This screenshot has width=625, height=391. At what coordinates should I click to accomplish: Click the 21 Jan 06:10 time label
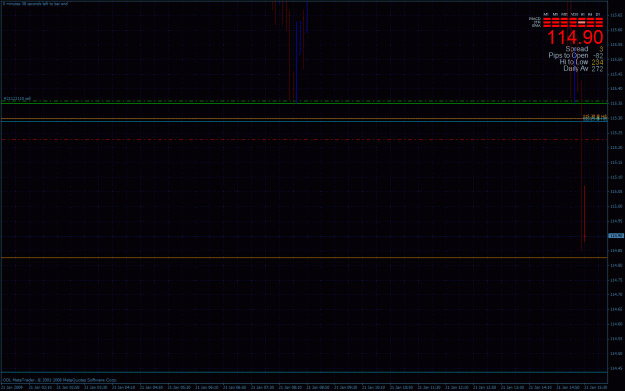[x=206, y=387]
